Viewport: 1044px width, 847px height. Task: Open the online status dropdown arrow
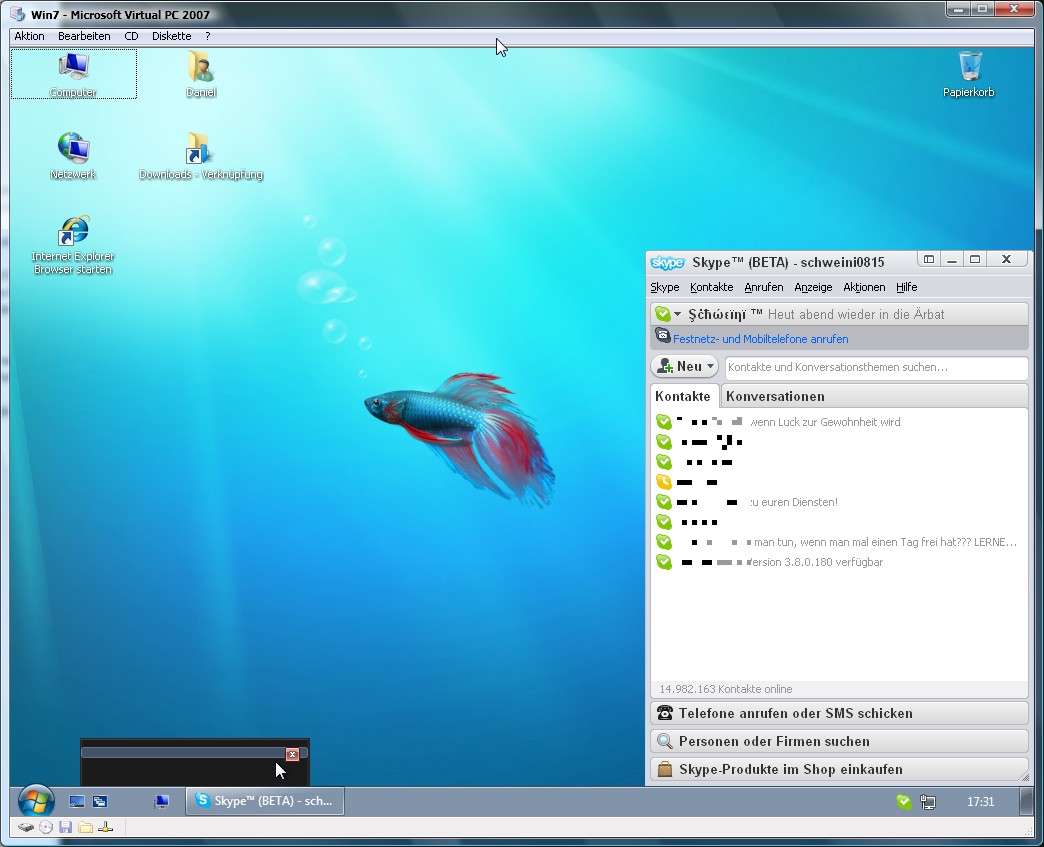[678, 314]
